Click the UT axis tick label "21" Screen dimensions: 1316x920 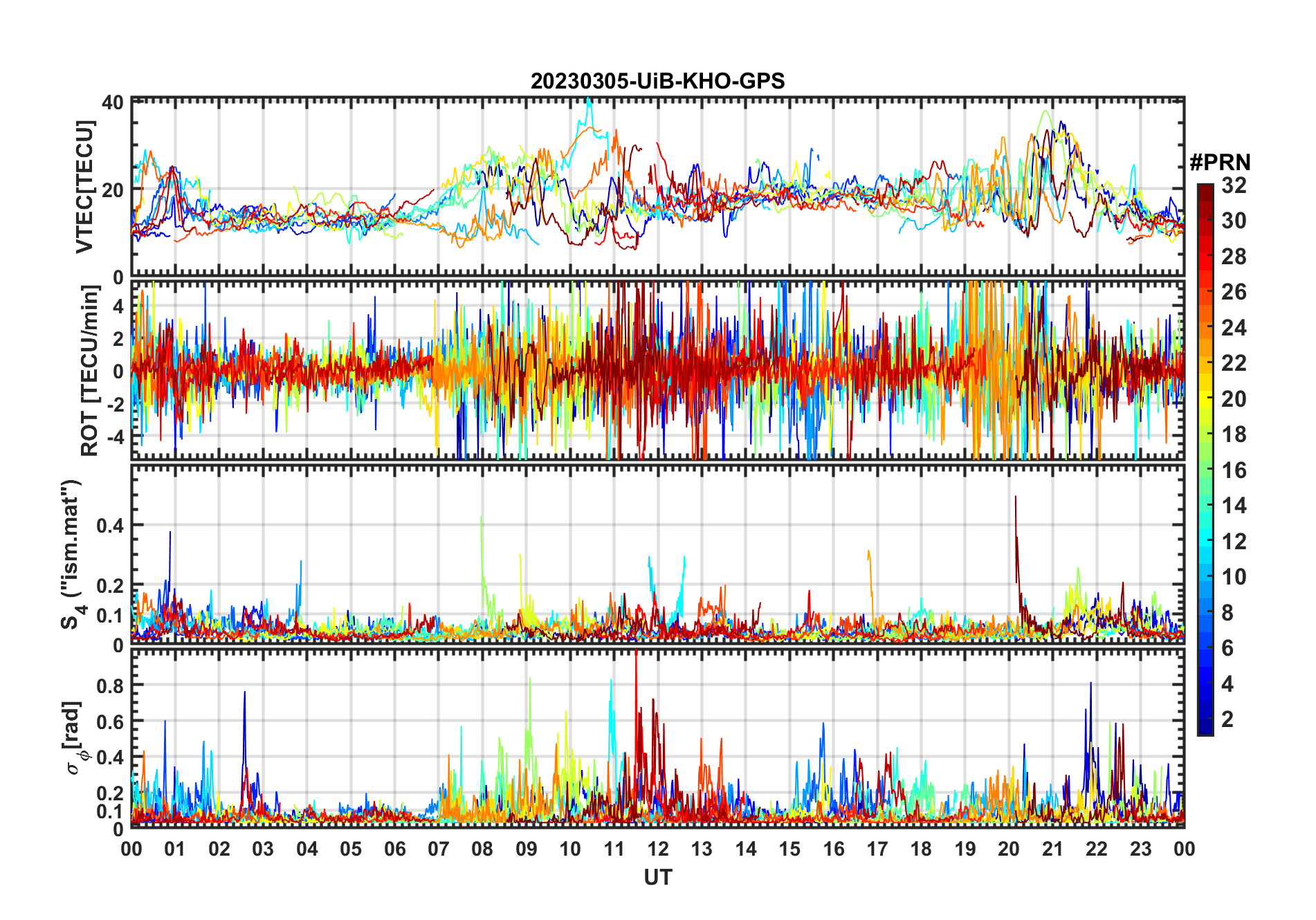click(1053, 849)
